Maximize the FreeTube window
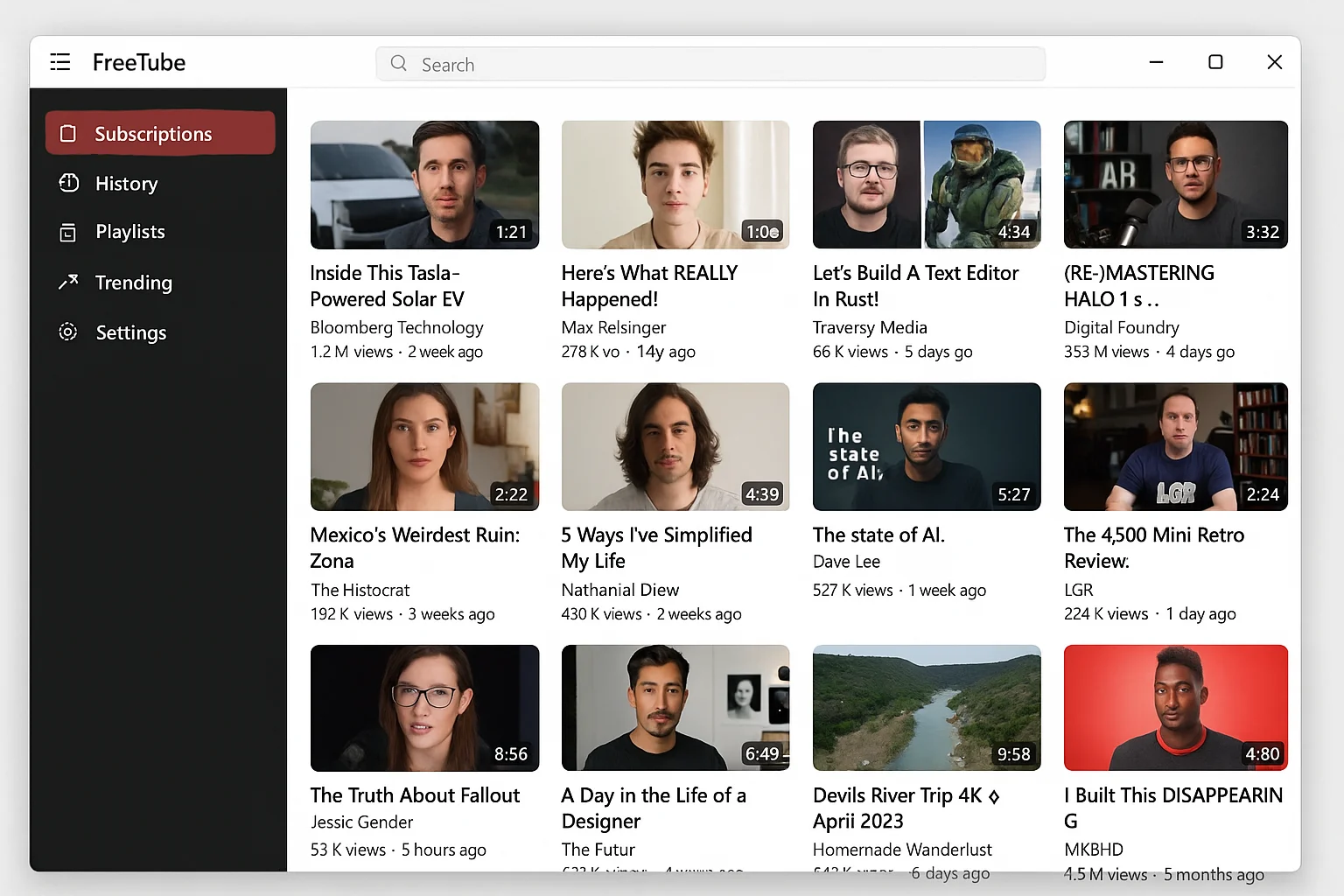 pyautogui.click(x=1215, y=62)
